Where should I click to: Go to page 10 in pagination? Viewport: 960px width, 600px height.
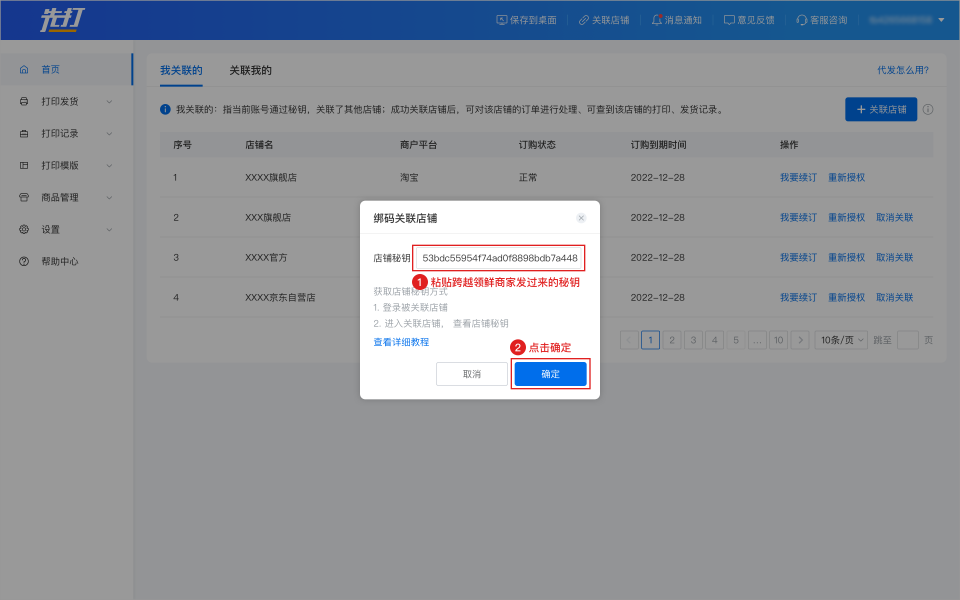point(778,340)
